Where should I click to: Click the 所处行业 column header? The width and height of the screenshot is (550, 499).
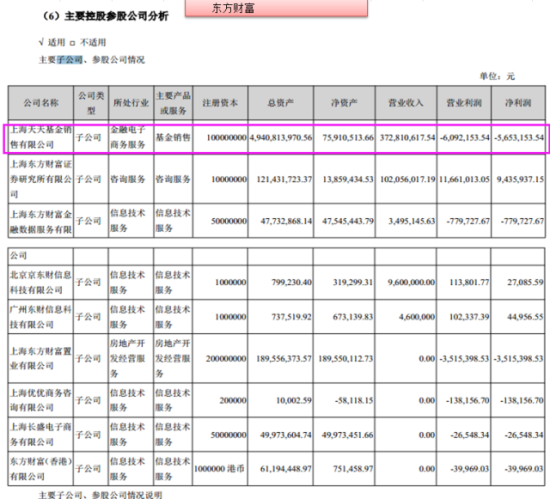131,103
